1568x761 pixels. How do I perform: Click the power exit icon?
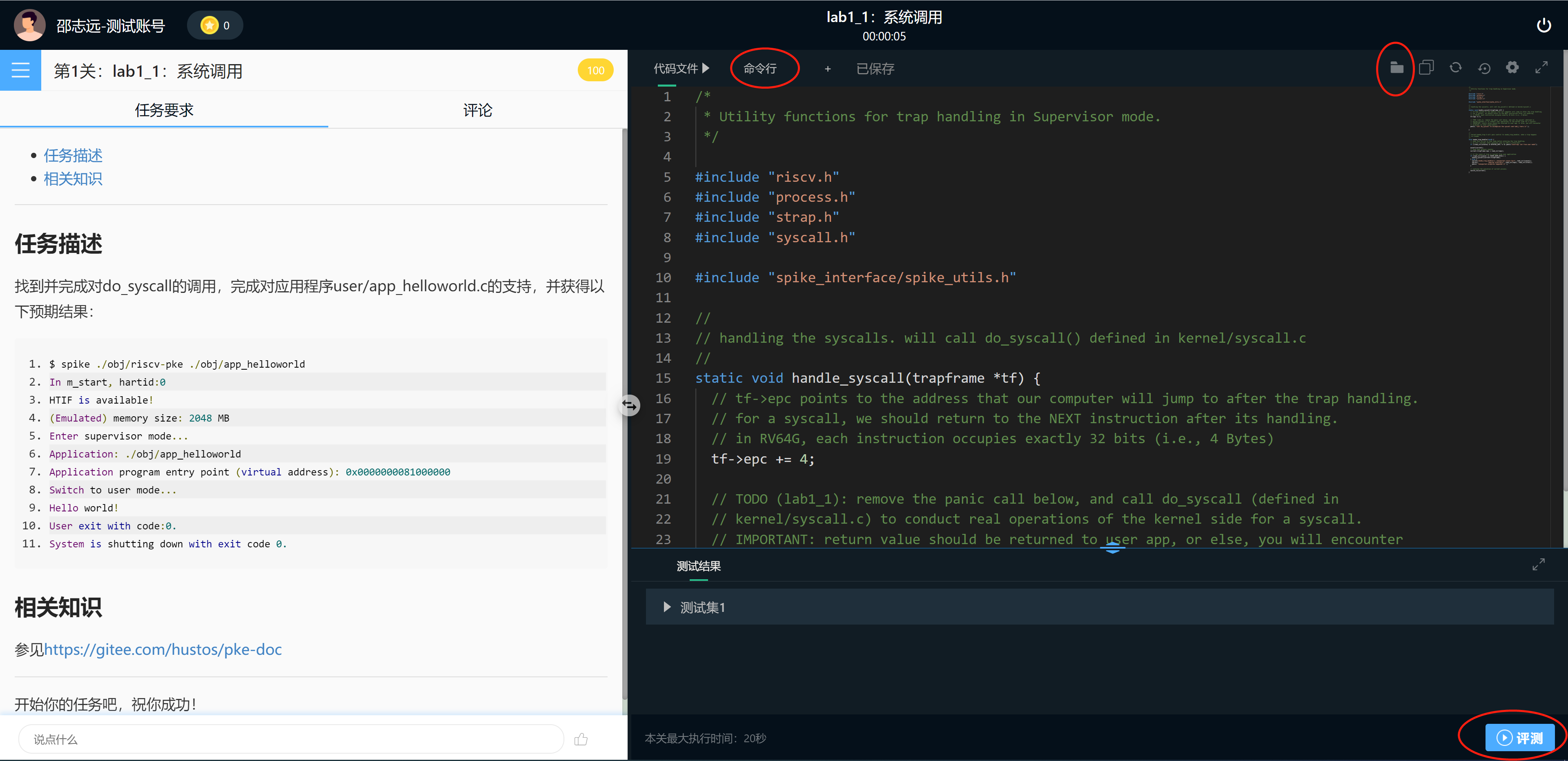click(1543, 25)
